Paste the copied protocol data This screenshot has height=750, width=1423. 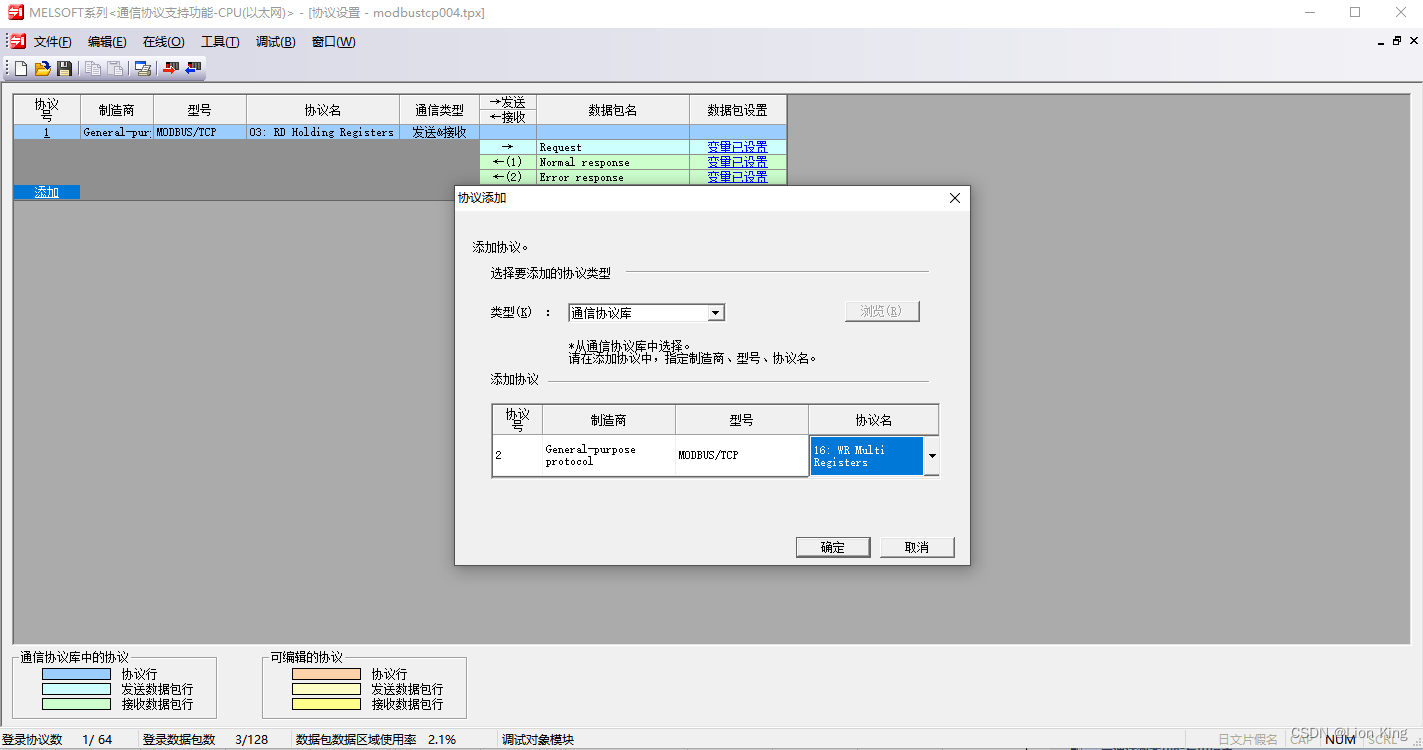point(114,68)
